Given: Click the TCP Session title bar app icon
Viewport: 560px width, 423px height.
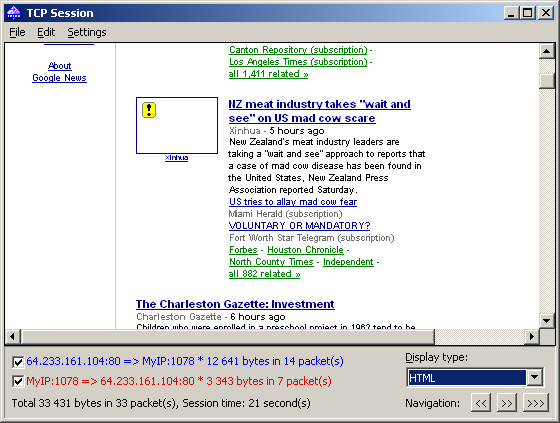Looking at the screenshot, I should (x=14, y=13).
